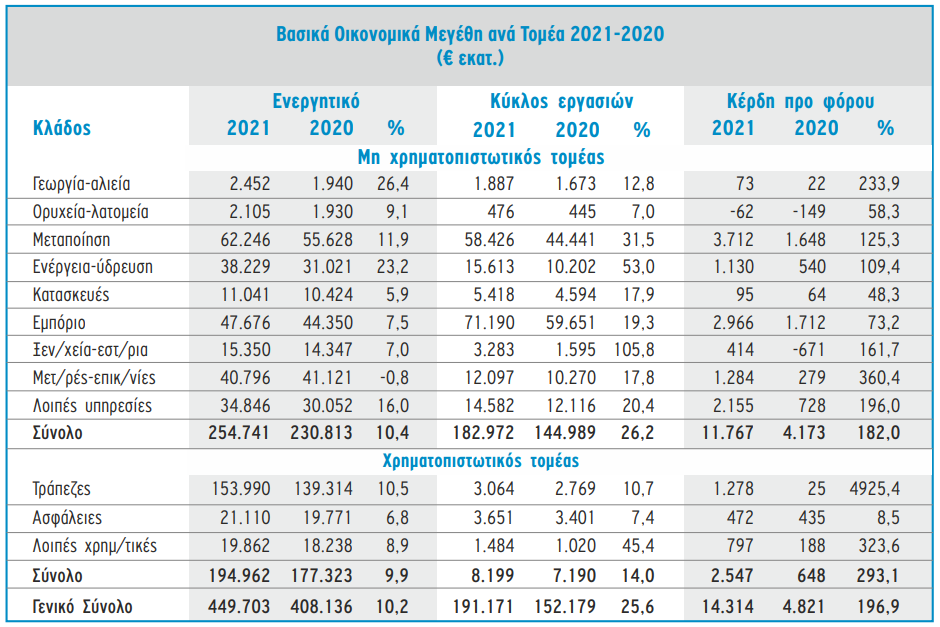Select the 'Μετ/ρές-επικ/νίες' row label
Viewport: 940px width, 627px height.
94,378
